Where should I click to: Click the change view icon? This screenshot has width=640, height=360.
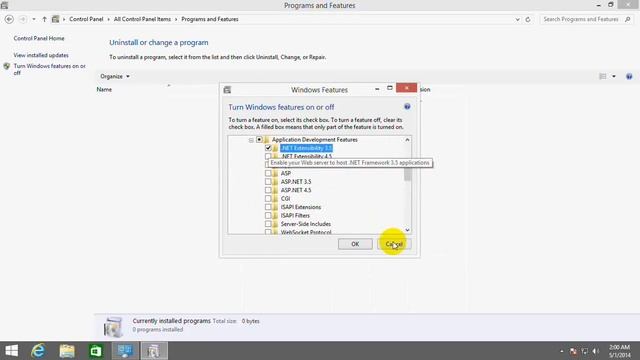[602, 76]
